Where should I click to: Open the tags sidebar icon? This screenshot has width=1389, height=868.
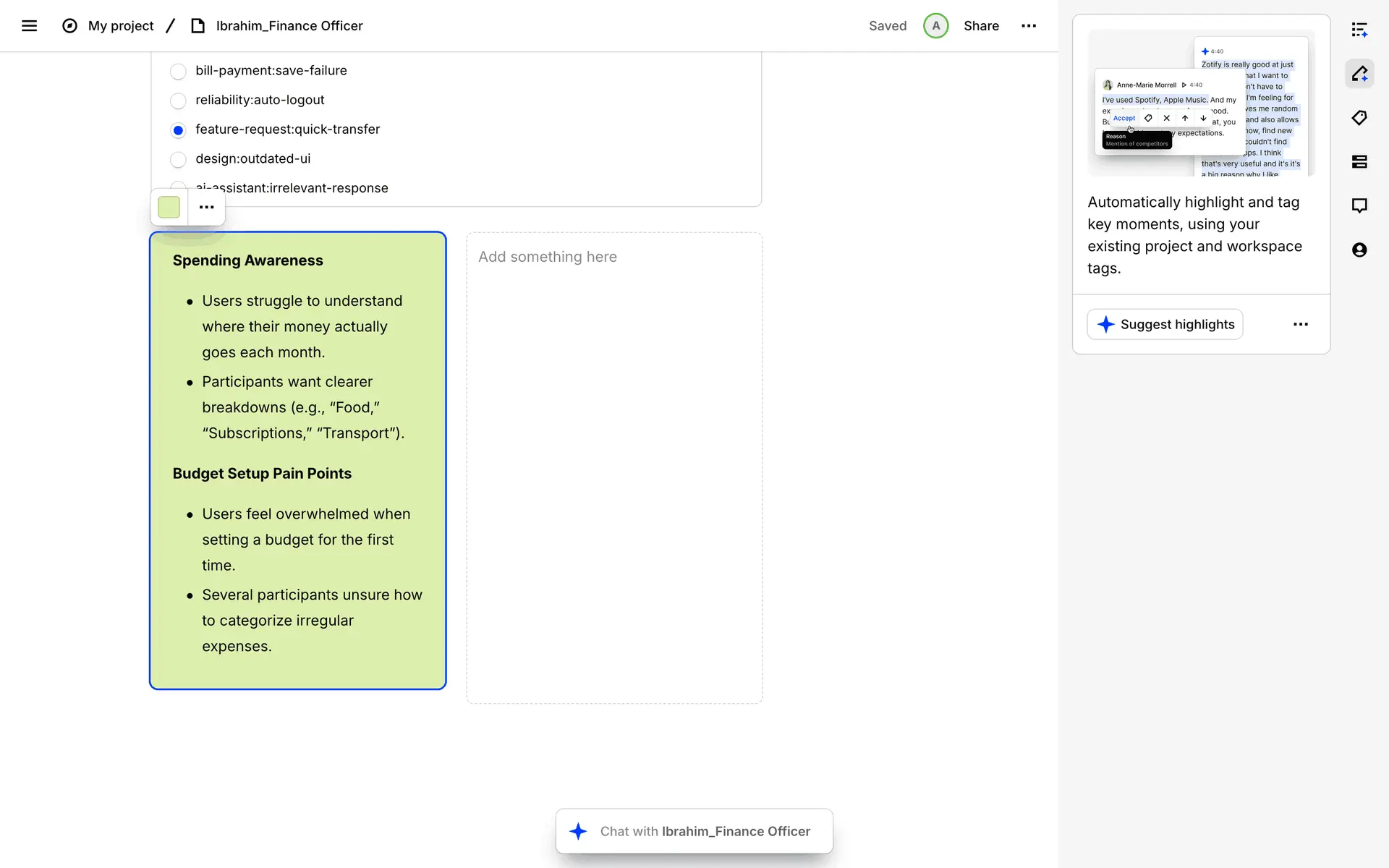(x=1359, y=118)
